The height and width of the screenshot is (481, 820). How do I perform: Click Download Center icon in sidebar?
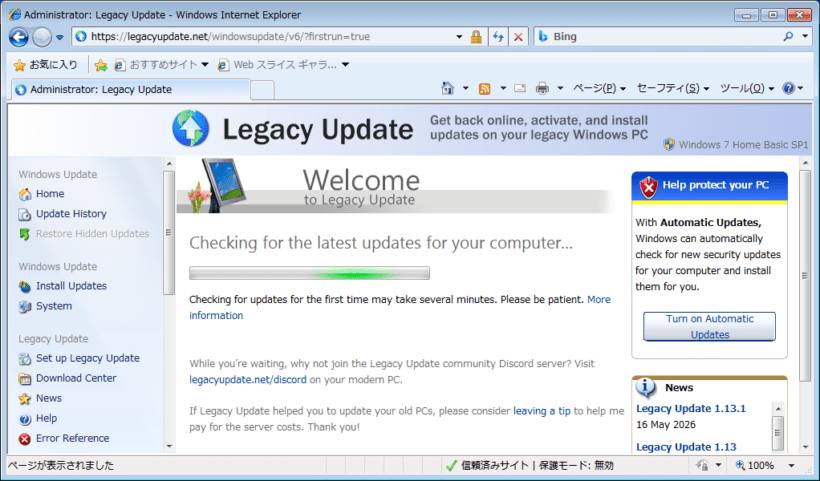pos(25,379)
